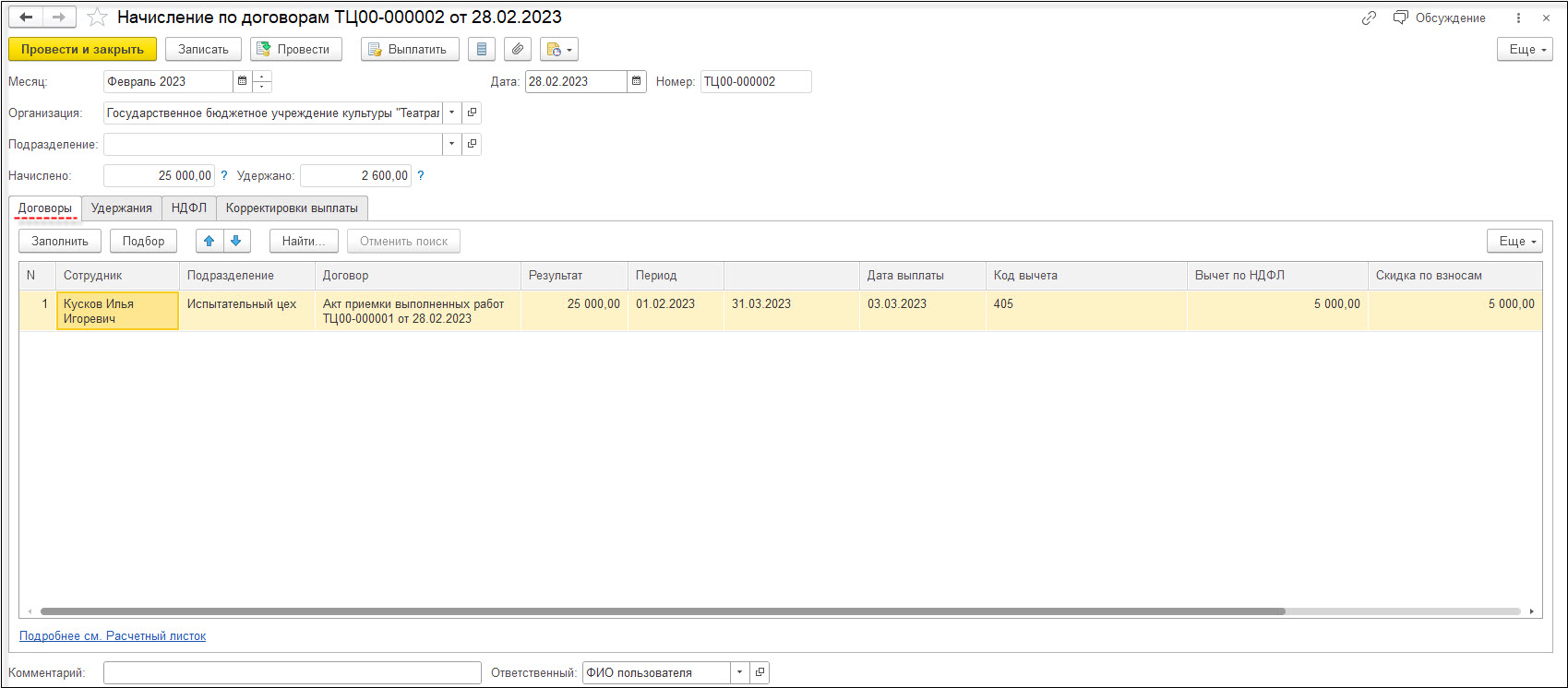Move row down blue arrow
This screenshot has width=1568, height=688.
(x=236, y=241)
